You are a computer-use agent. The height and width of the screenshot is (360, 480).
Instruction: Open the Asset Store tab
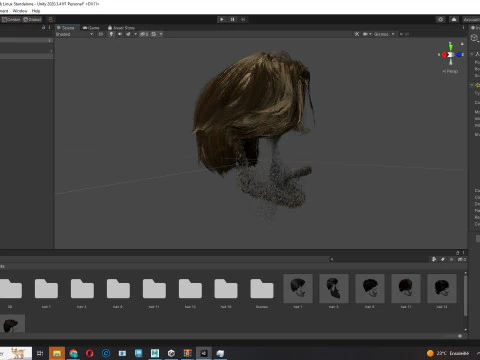tap(121, 28)
